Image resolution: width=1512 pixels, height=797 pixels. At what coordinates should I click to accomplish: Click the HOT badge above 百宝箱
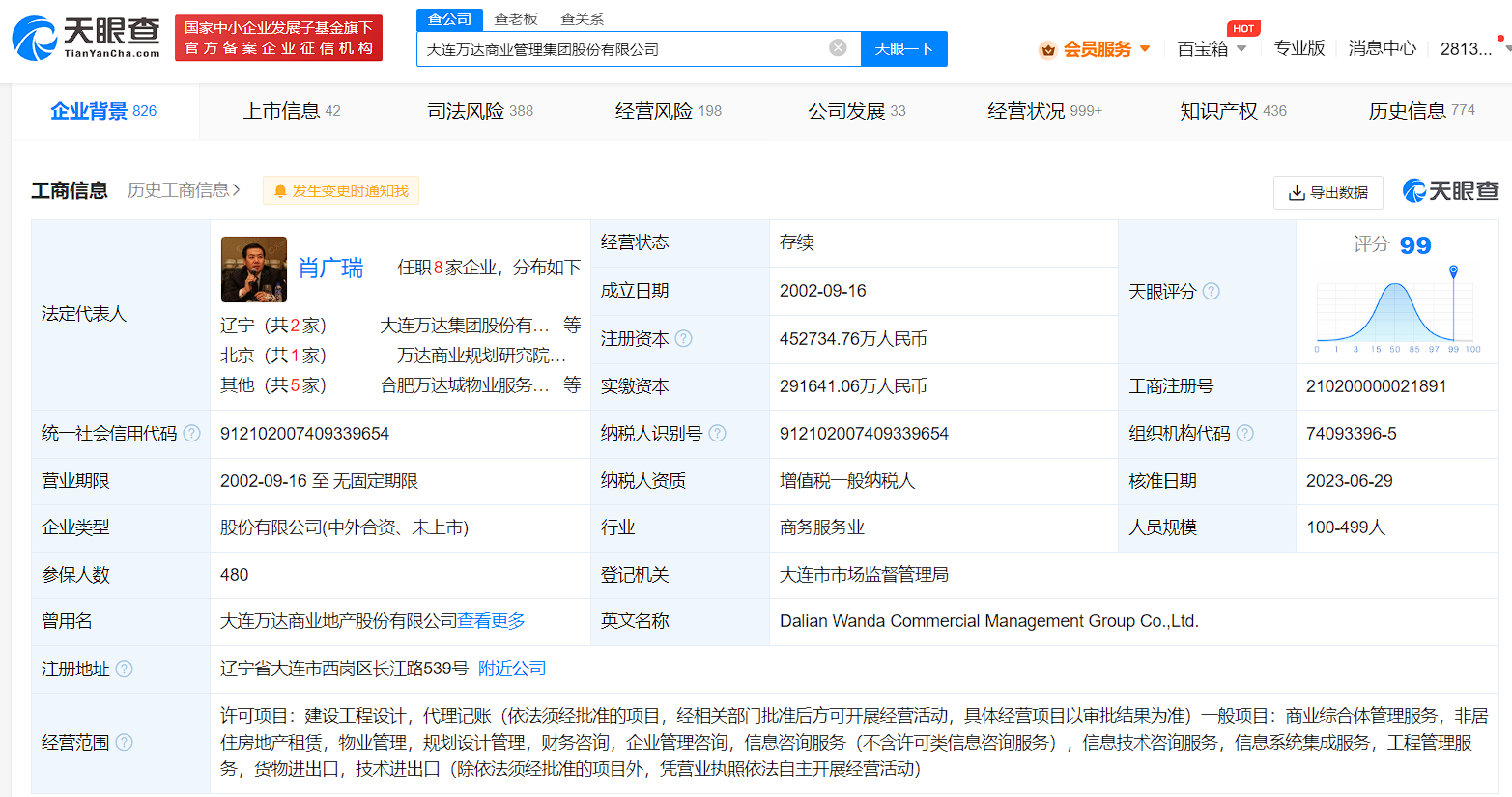1243,28
